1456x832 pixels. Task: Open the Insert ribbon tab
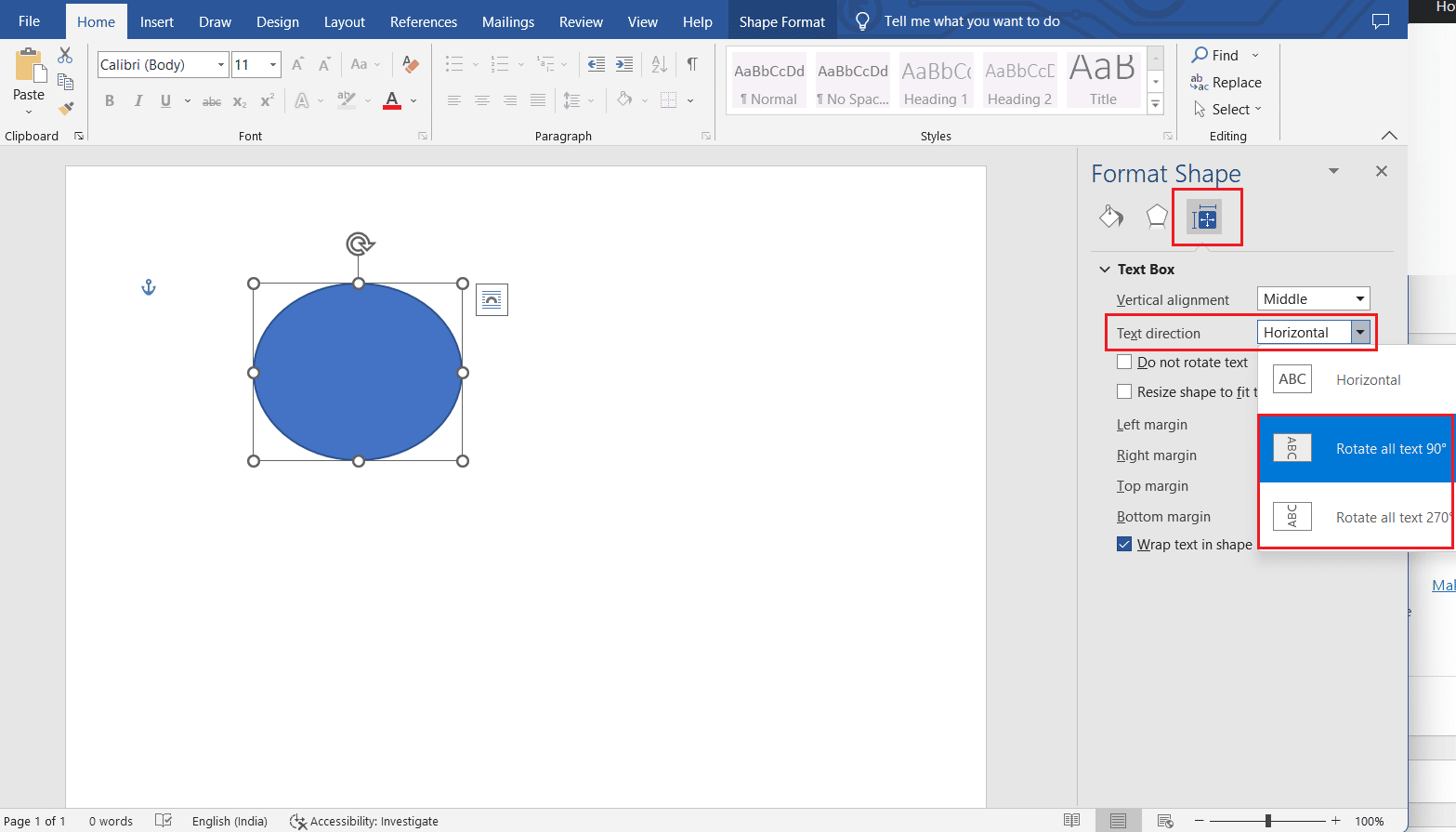pyautogui.click(x=156, y=21)
